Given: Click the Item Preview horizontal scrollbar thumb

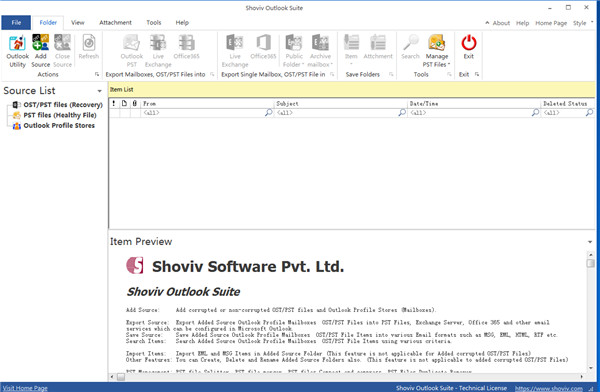Looking at the screenshot, I should 121,377.
